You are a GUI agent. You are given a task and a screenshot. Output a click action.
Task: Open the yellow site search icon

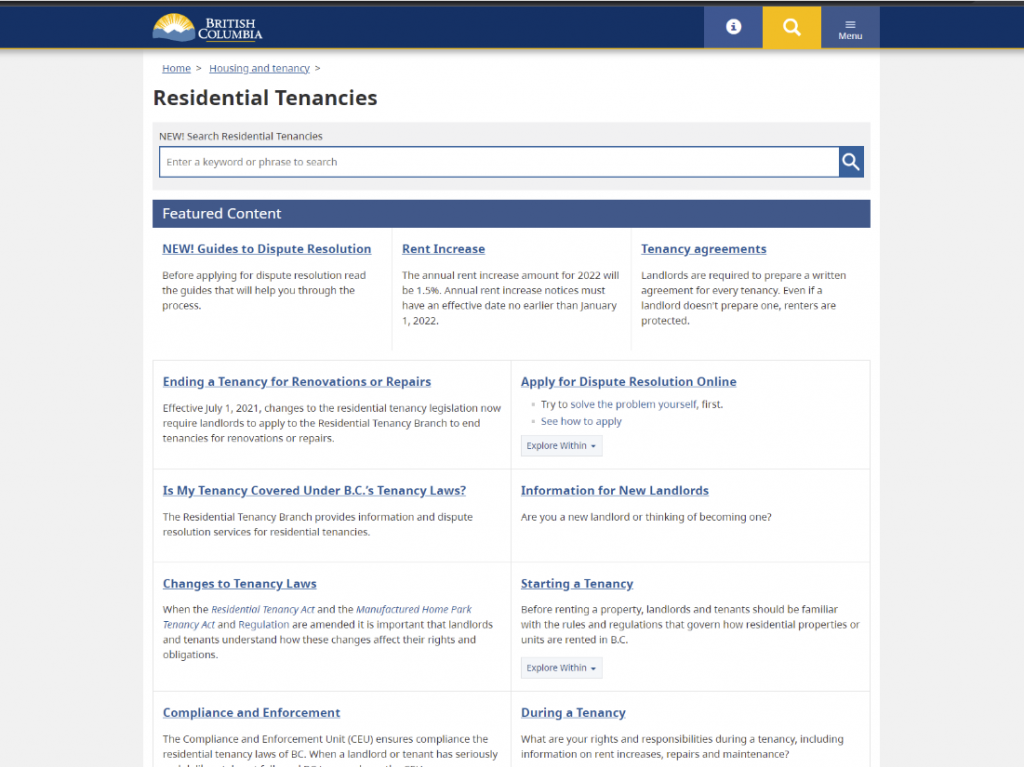(792, 27)
